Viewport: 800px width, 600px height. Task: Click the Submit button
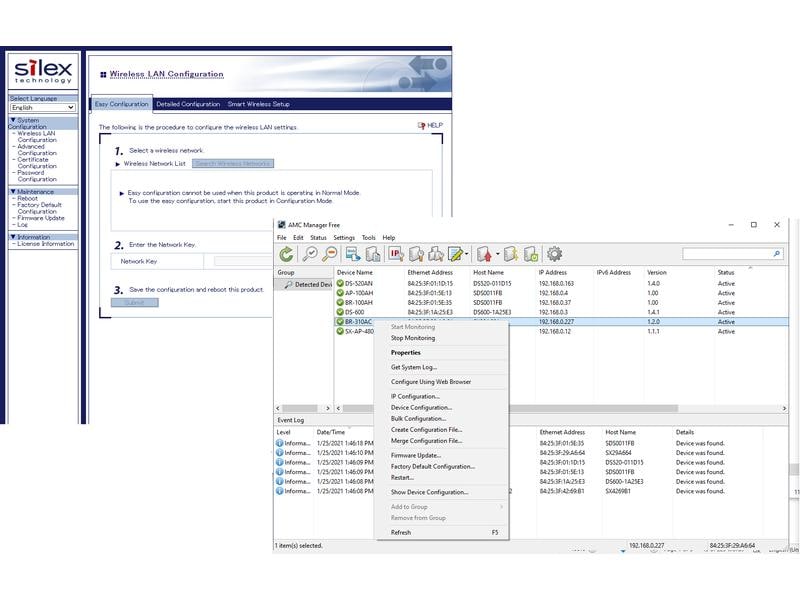pos(134,300)
